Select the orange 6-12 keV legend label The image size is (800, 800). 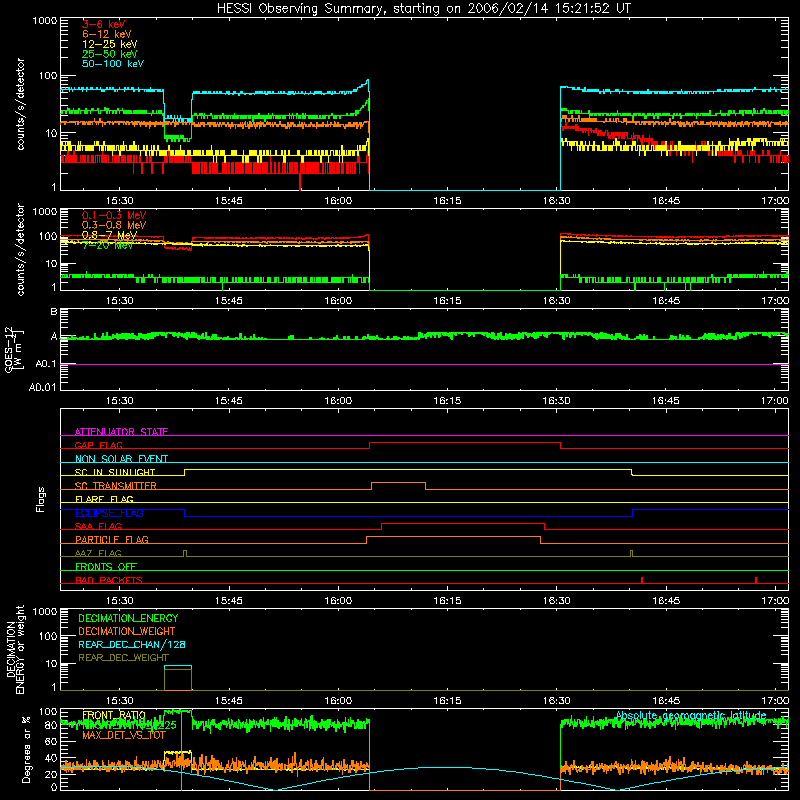(x=107, y=34)
